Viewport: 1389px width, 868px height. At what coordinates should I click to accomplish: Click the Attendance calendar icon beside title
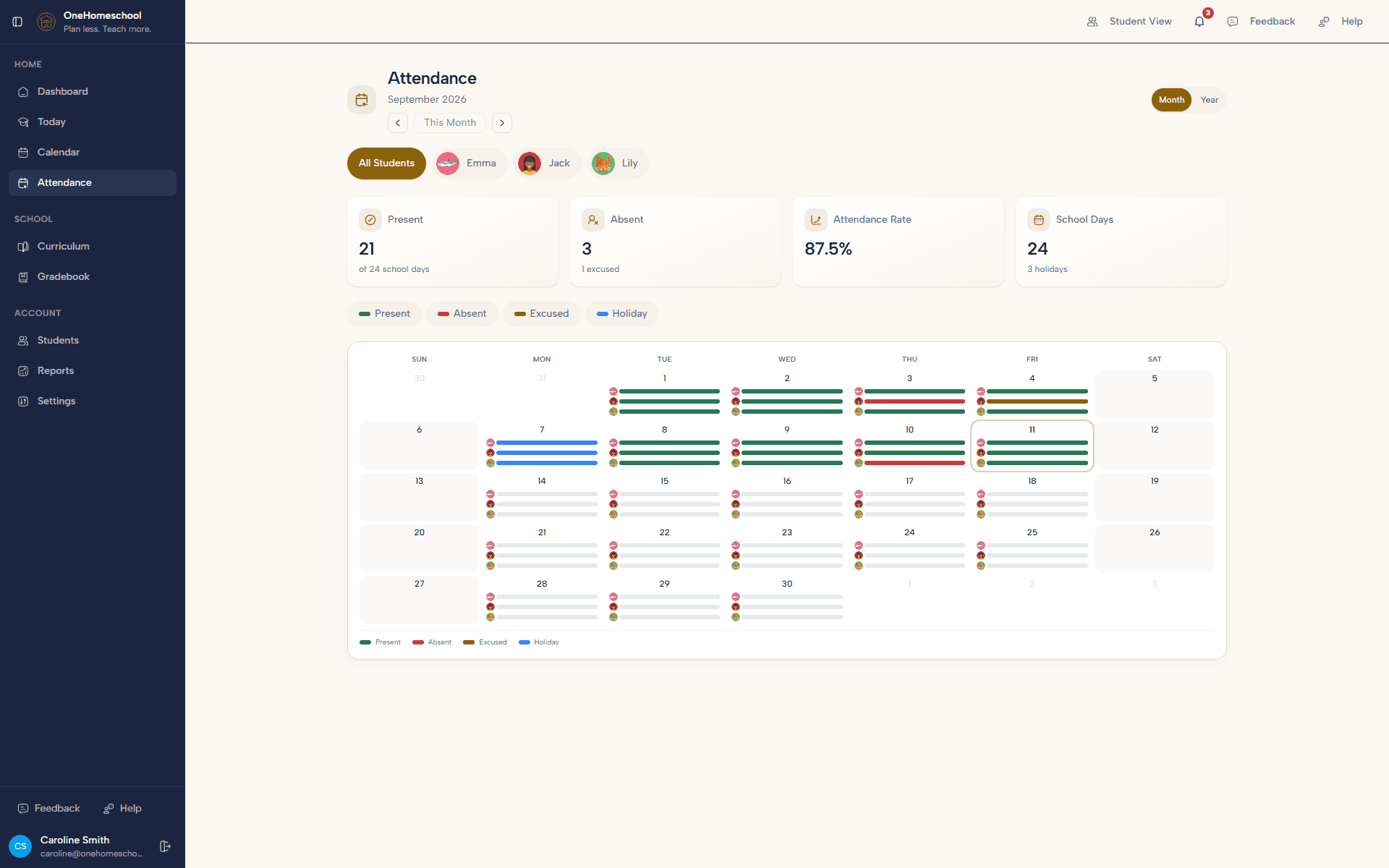362,100
